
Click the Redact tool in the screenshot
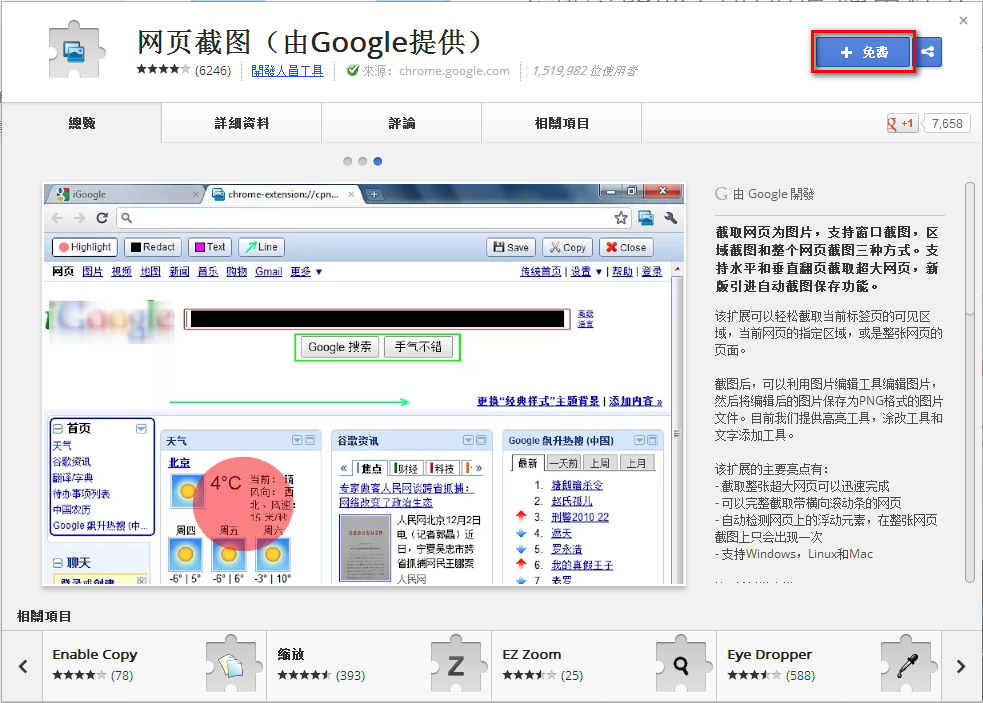(x=152, y=247)
